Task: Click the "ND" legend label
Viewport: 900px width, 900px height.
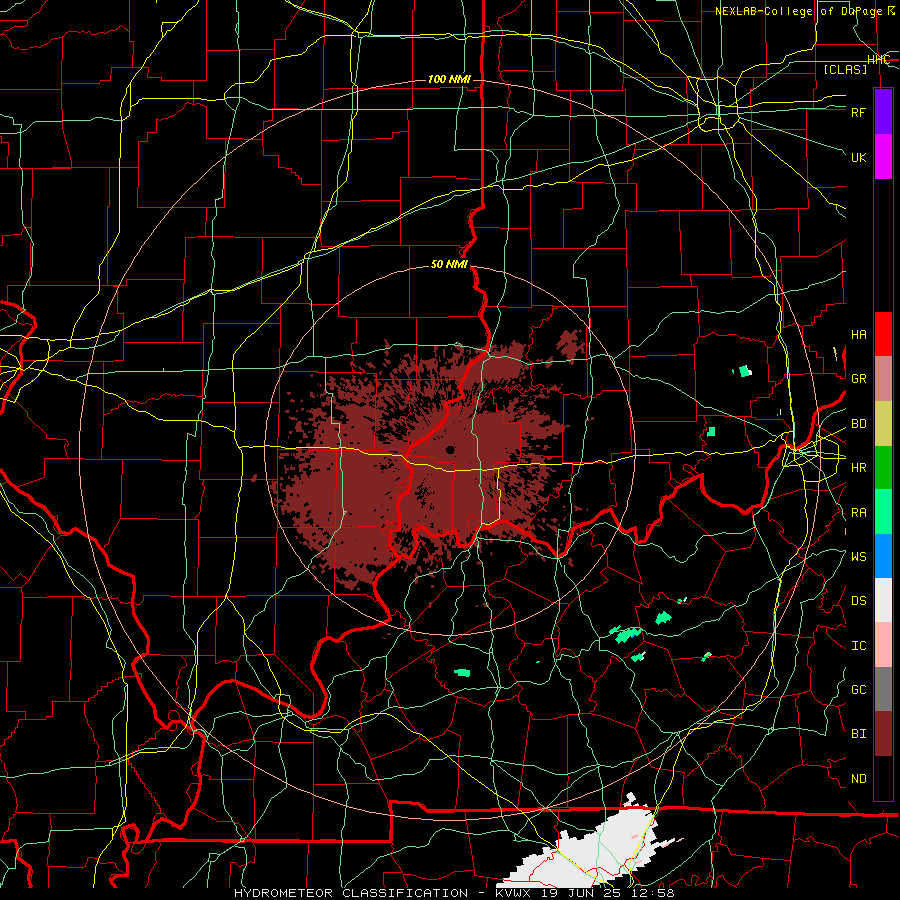Action: pos(859,778)
